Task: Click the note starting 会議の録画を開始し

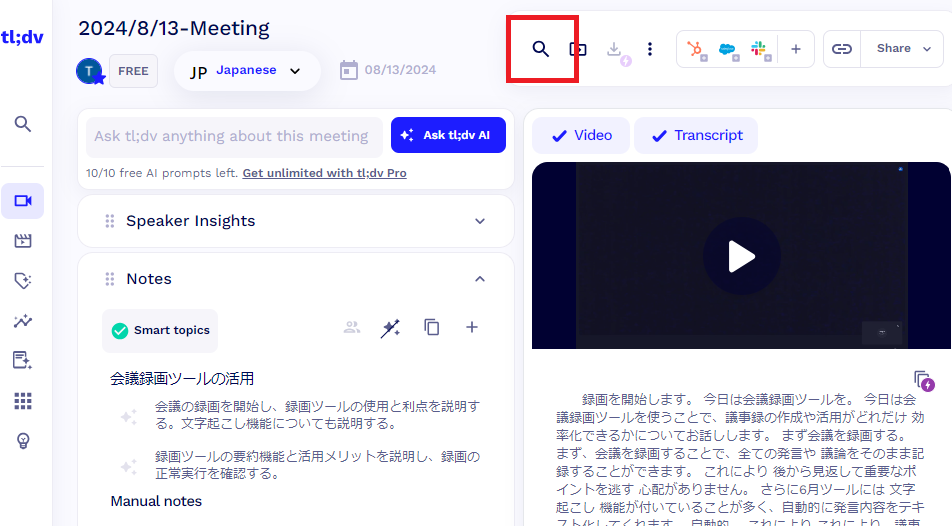Action: point(317,415)
